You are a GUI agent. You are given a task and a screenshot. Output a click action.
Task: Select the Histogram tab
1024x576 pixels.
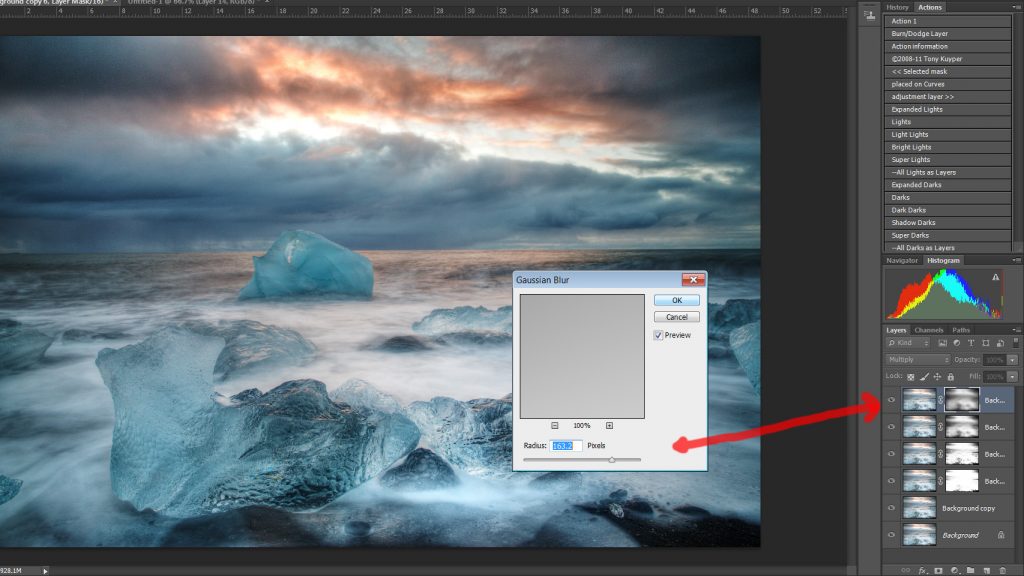point(943,260)
